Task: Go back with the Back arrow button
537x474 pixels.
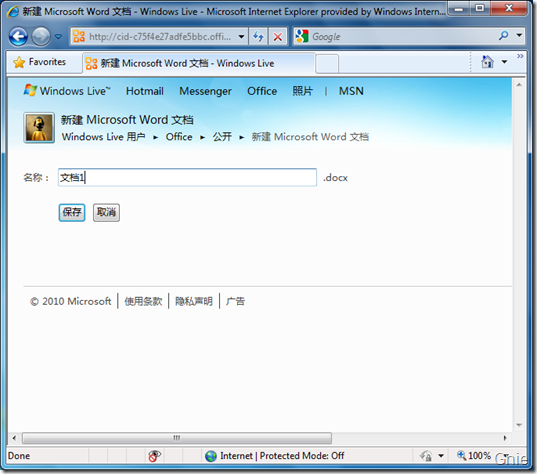Action: click(x=18, y=36)
